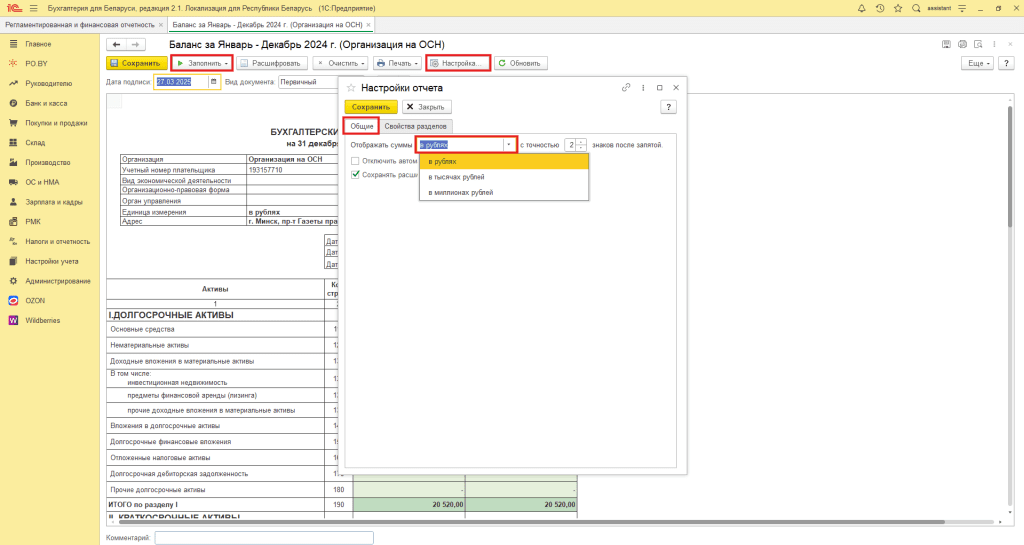Click the preview icon at report top right

(978, 44)
